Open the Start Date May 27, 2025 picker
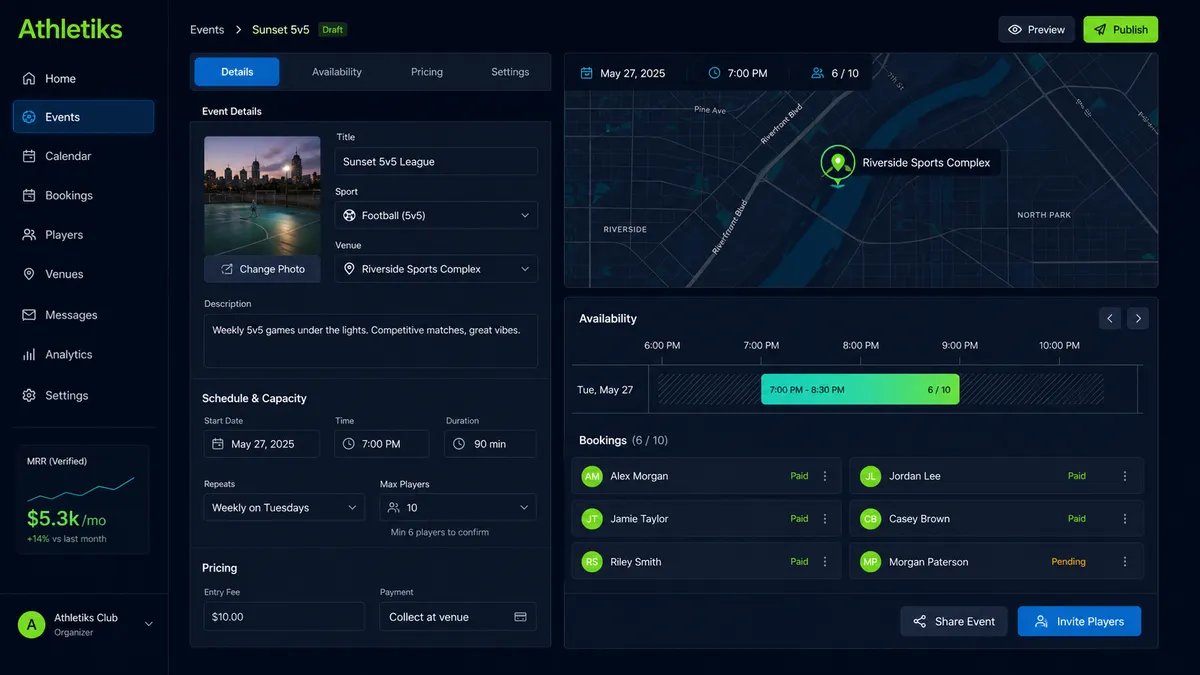The height and width of the screenshot is (675, 1200). click(262, 444)
